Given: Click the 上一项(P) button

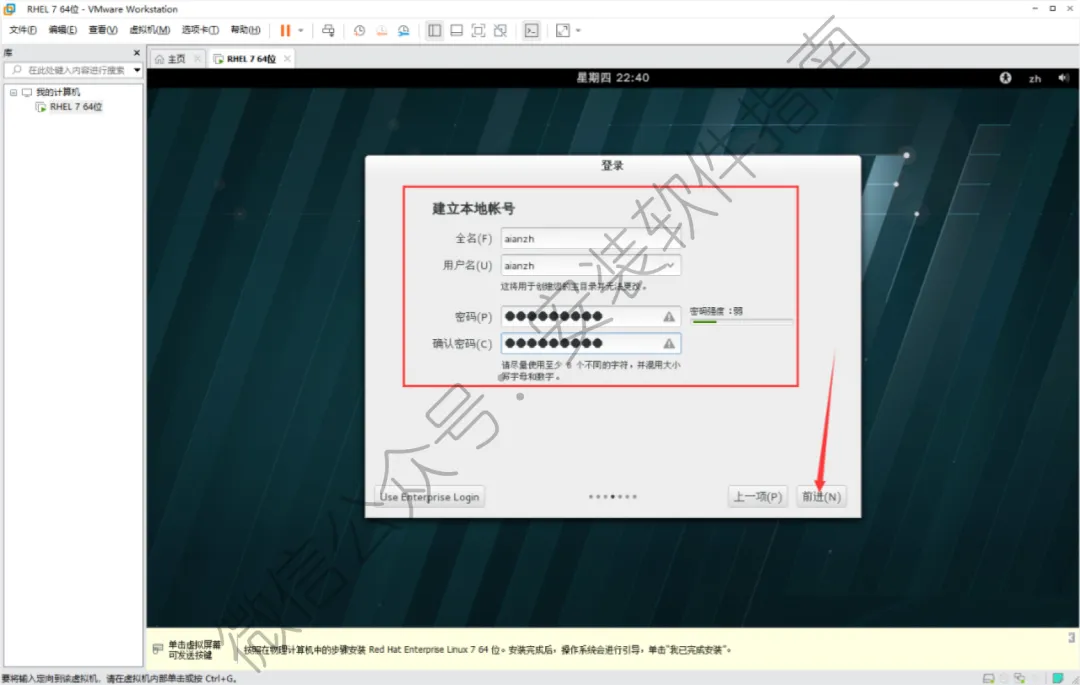Looking at the screenshot, I should (x=757, y=496).
